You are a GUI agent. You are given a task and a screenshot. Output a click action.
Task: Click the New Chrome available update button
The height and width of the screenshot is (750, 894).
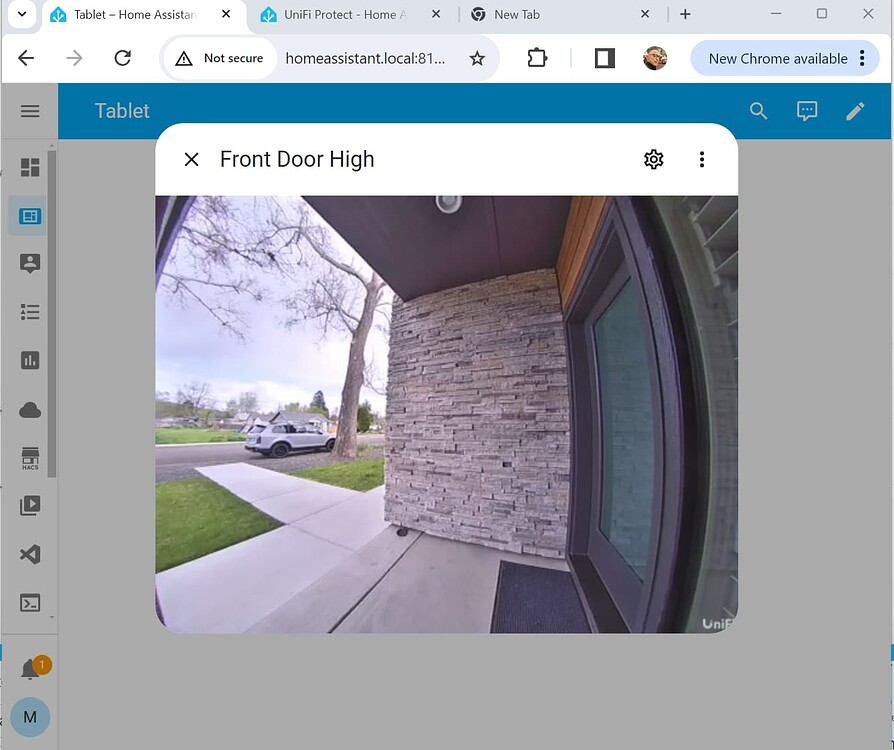tap(778, 58)
